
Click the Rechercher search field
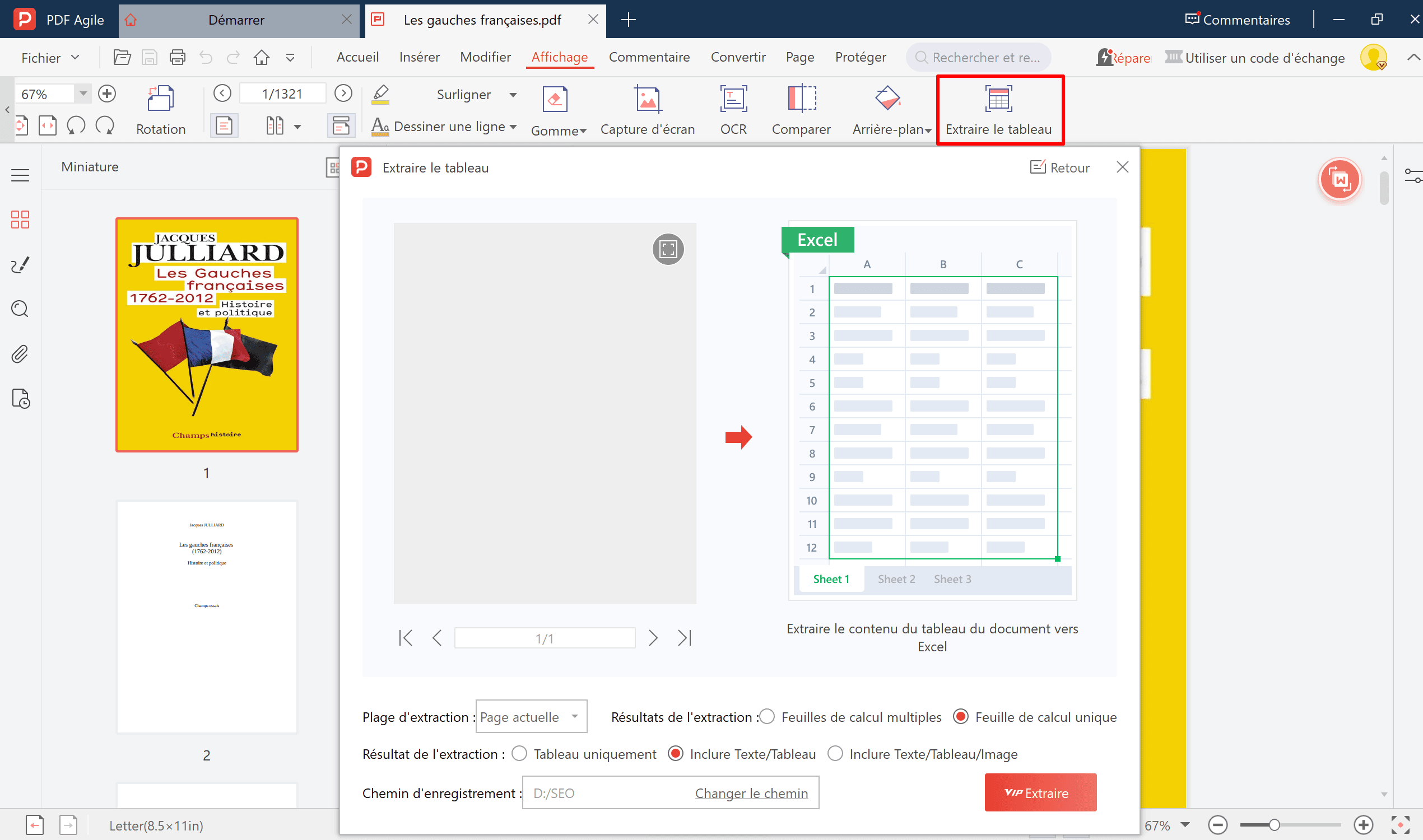point(979,57)
